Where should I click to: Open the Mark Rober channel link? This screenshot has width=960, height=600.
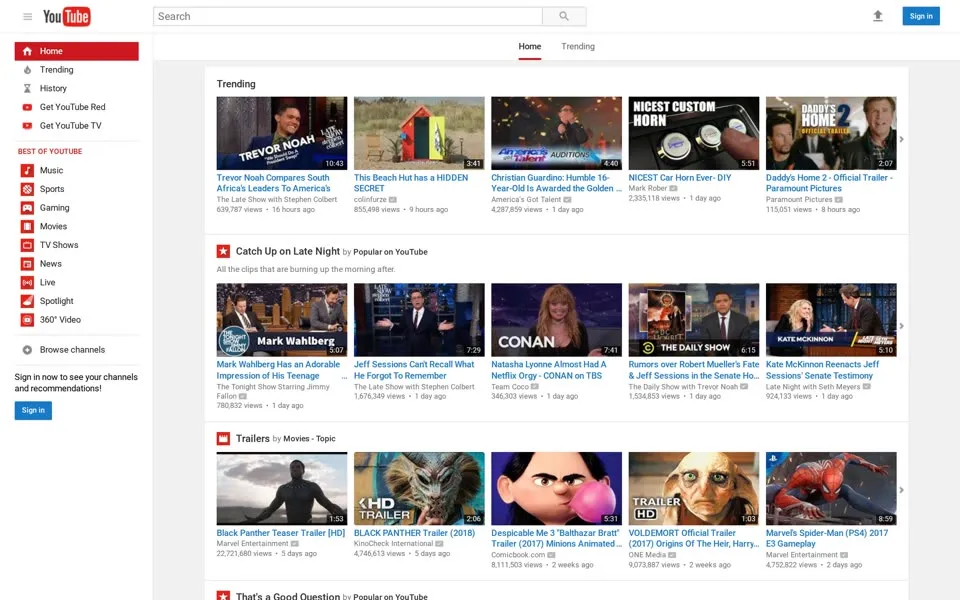coord(648,189)
